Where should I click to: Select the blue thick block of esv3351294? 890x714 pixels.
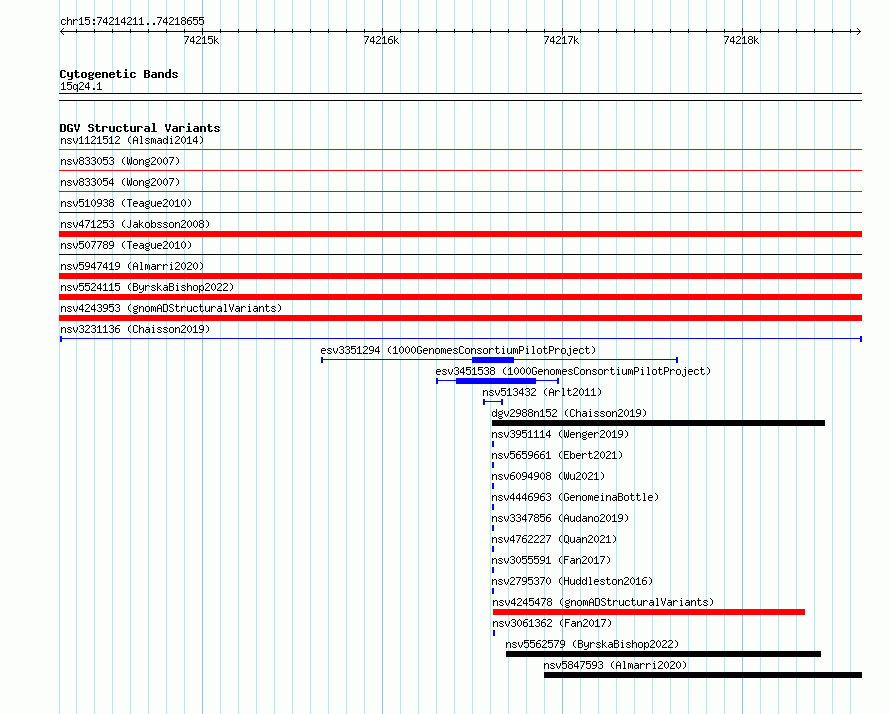(x=493, y=360)
